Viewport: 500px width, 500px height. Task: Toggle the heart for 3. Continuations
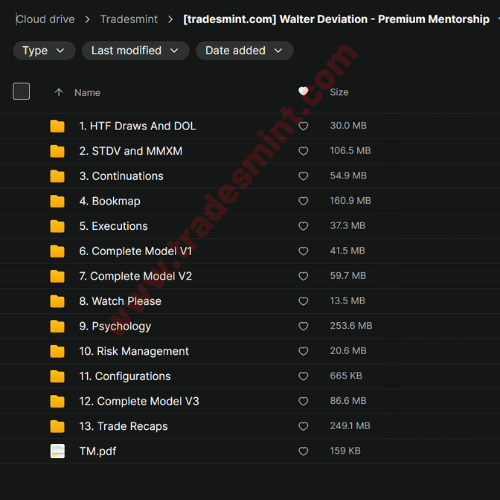(x=303, y=176)
